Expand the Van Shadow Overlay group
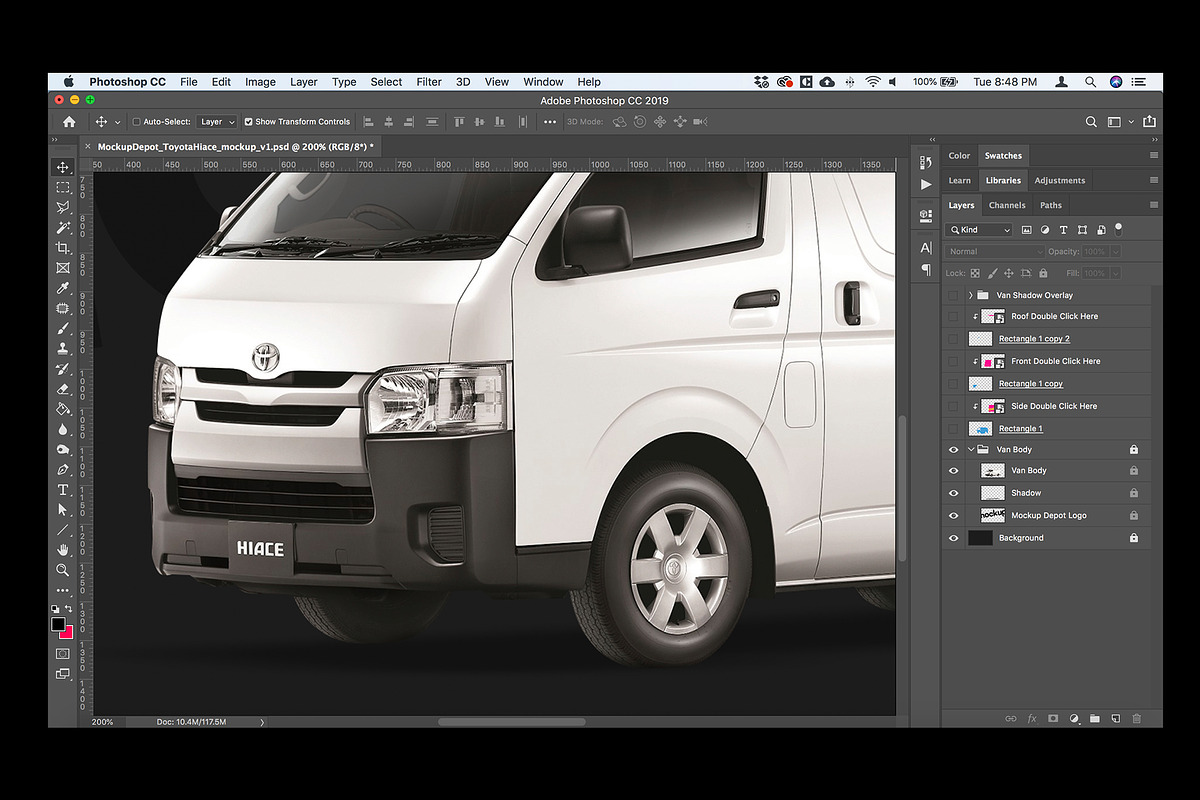1200x800 pixels. pyautogui.click(x=969, y=294)
